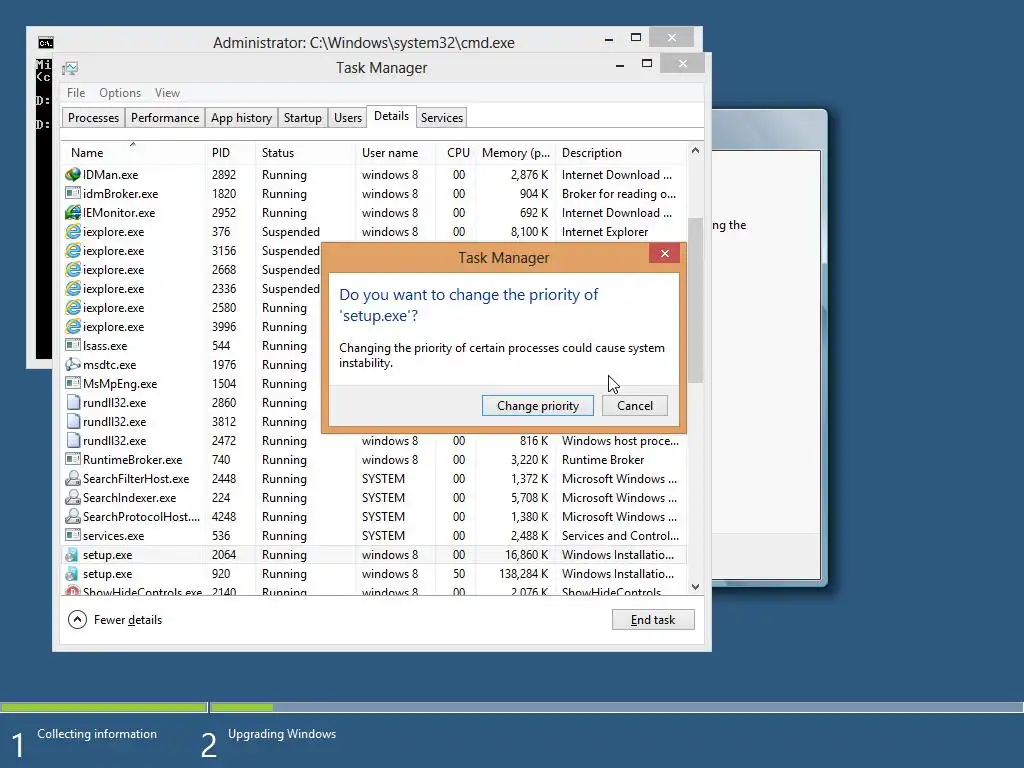Viewport: 1024px width, 768px height.
Task: Minimize the cmd.exe window
Action: pyautogui.click(x=609, y=39)
